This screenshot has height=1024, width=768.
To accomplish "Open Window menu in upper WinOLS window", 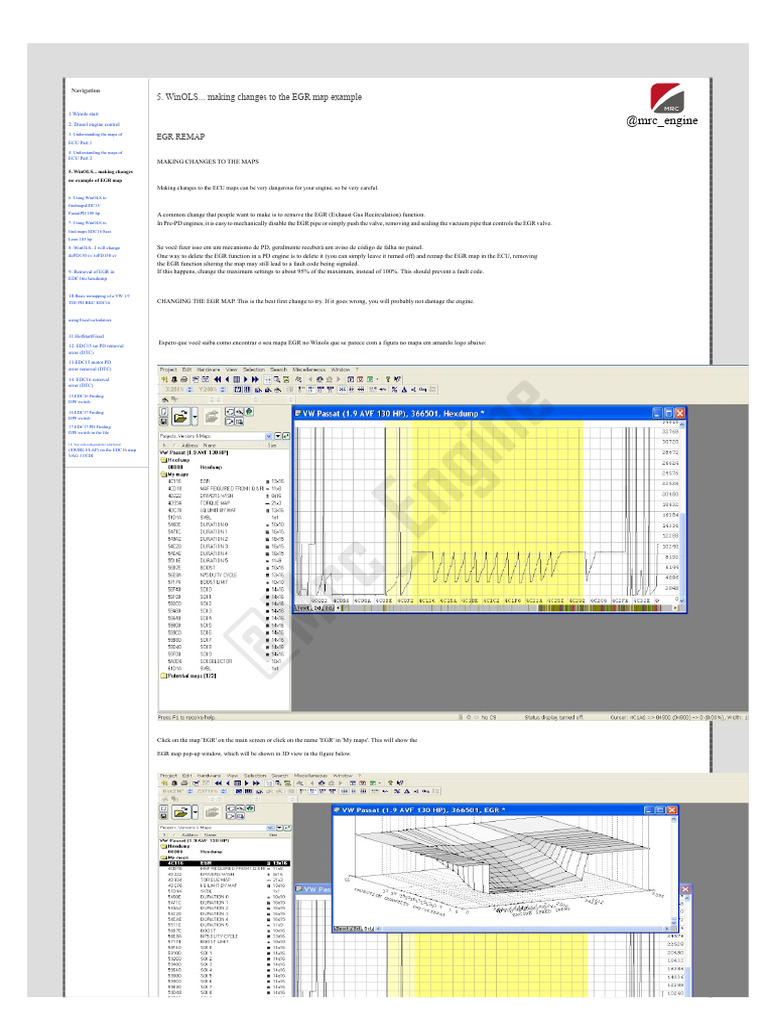I will pyautogui.click(x=341, y=370).
